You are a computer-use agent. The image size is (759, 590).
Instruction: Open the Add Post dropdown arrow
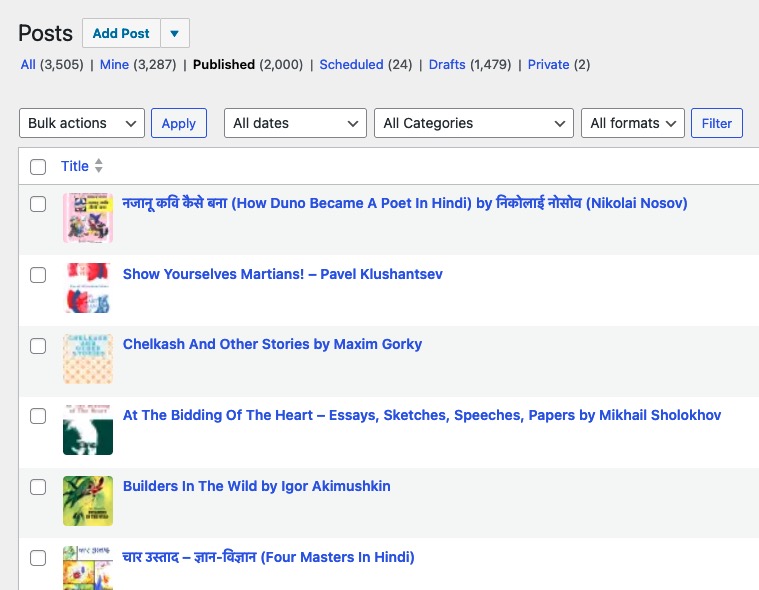point(174,34)
